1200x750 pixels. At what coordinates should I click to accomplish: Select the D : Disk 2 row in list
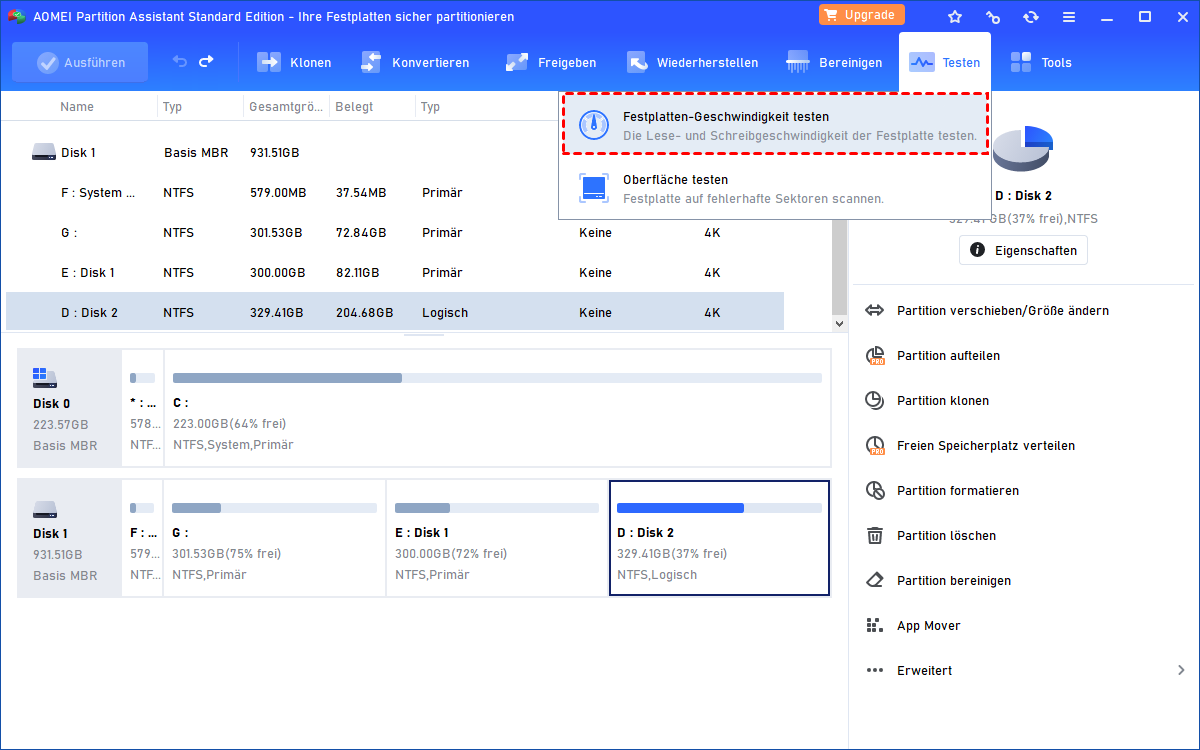[395, 312]
